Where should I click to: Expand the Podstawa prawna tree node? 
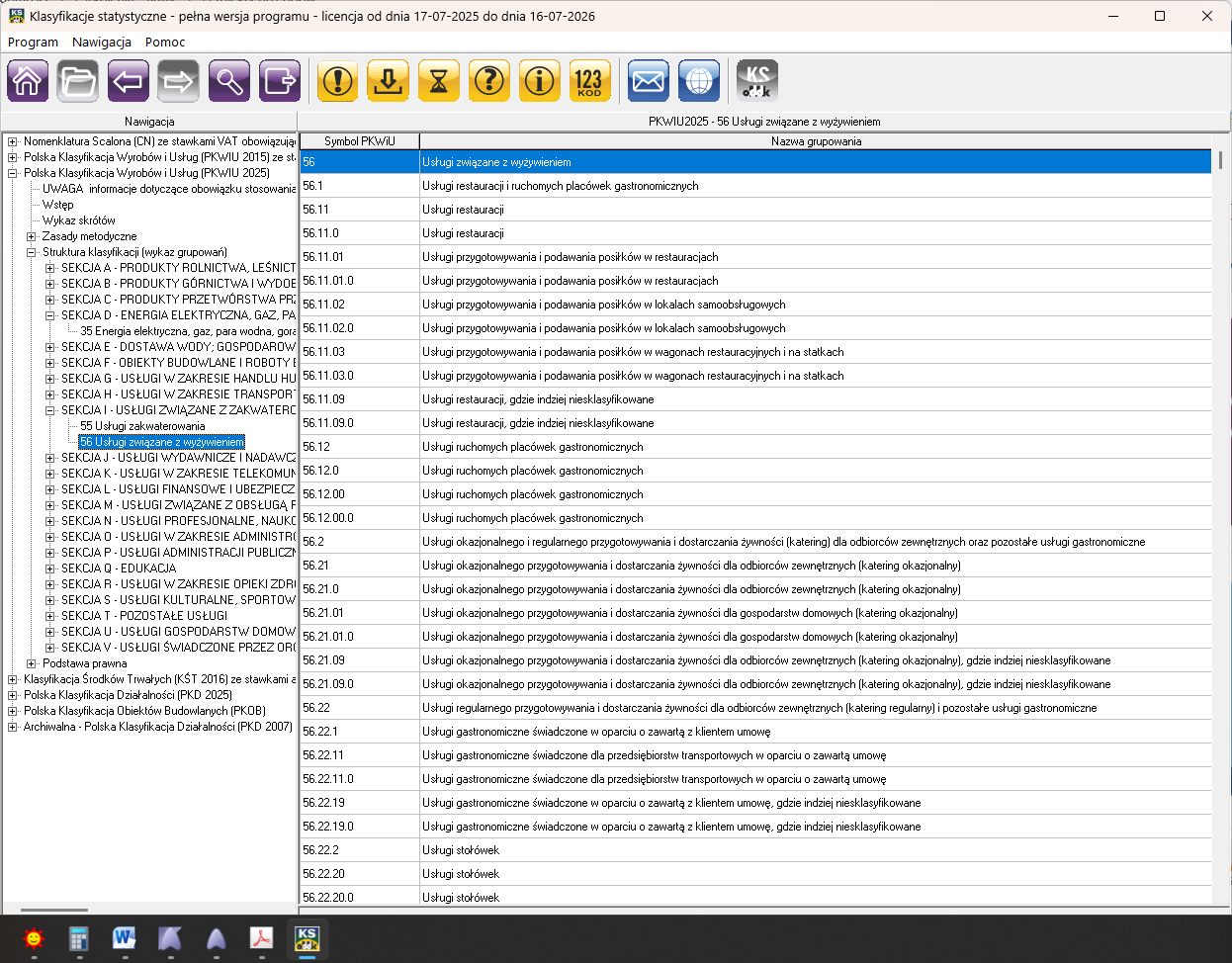32,663
